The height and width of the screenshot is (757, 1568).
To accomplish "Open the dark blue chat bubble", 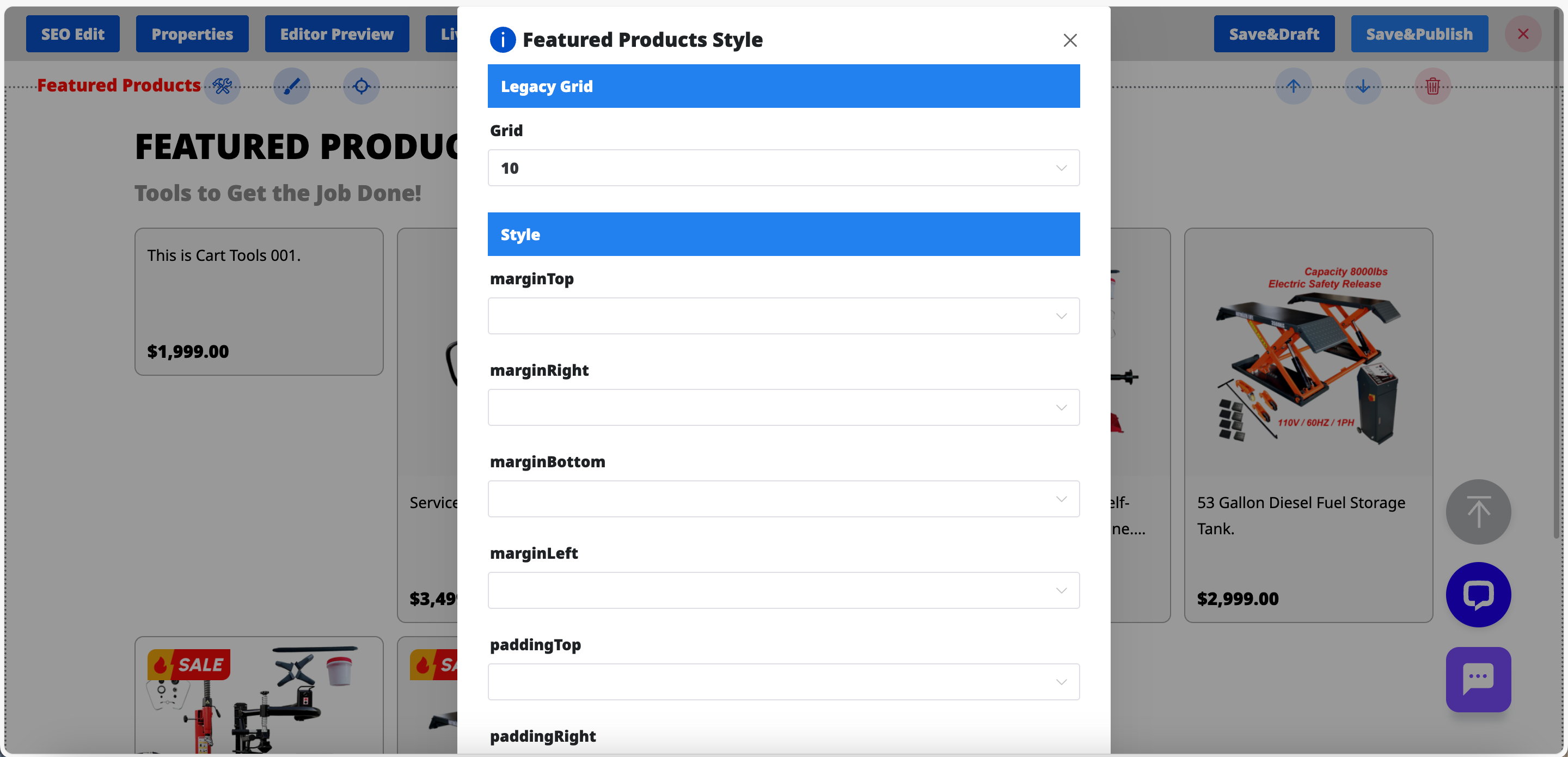I will point(1478,594).
